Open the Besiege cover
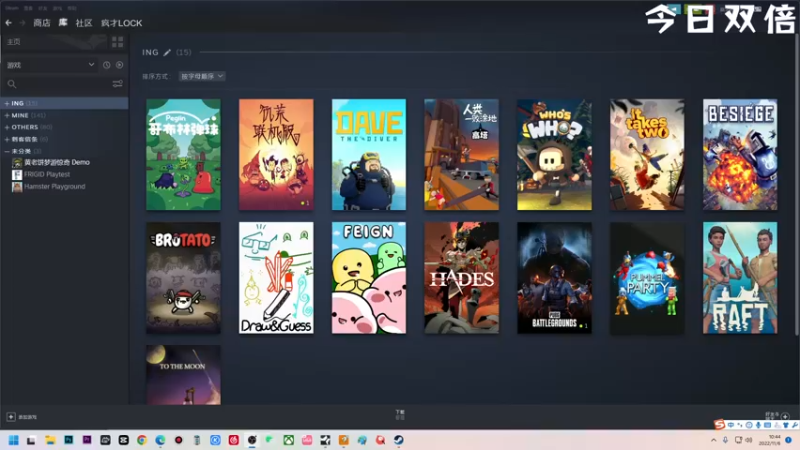Viewport: 800px width, 450px height. [x=740, y=155]
